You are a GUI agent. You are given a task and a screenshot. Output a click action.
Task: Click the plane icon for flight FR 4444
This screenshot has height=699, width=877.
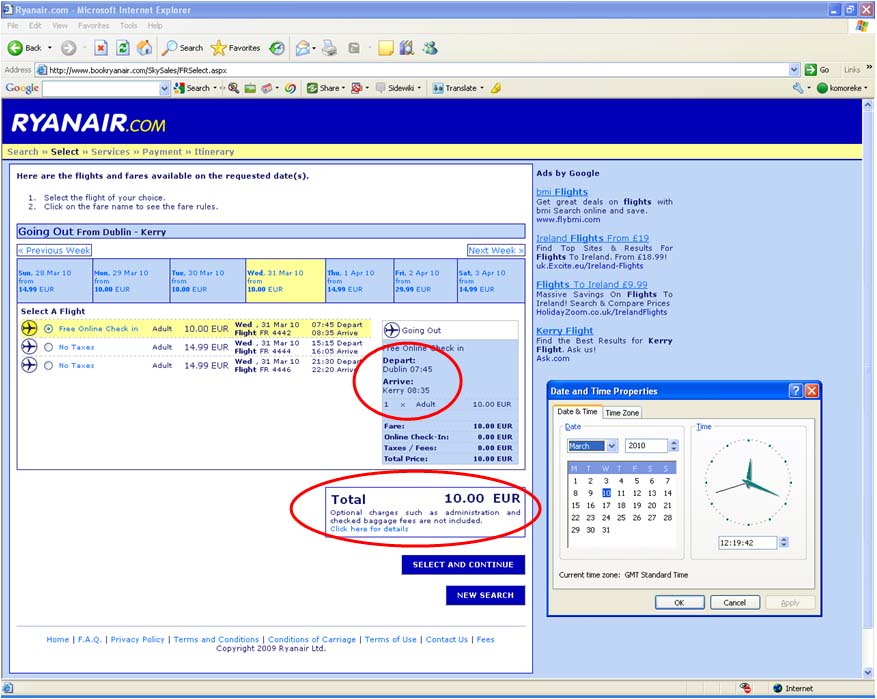pyautogui.click(x=29, y=347)
